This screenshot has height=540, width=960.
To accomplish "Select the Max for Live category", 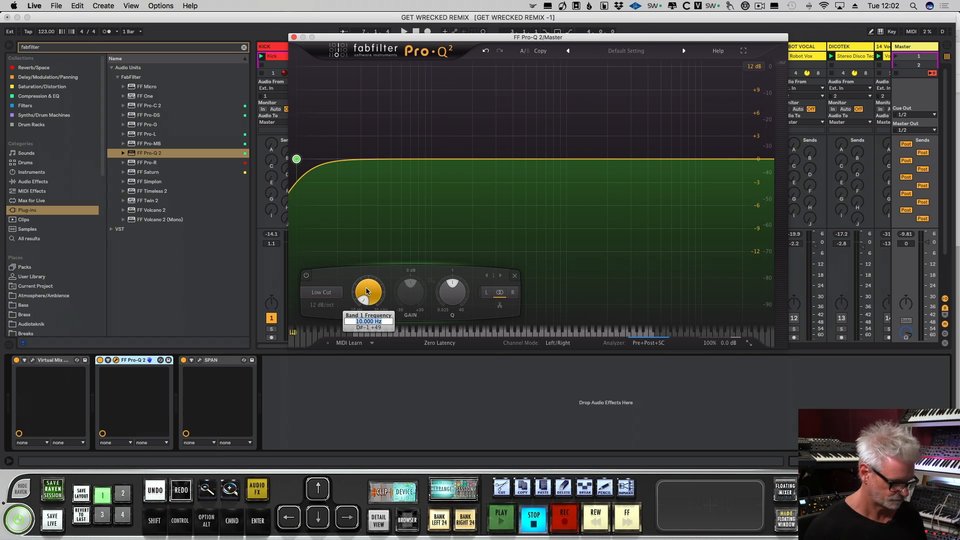I will click(x=32, y=201).
